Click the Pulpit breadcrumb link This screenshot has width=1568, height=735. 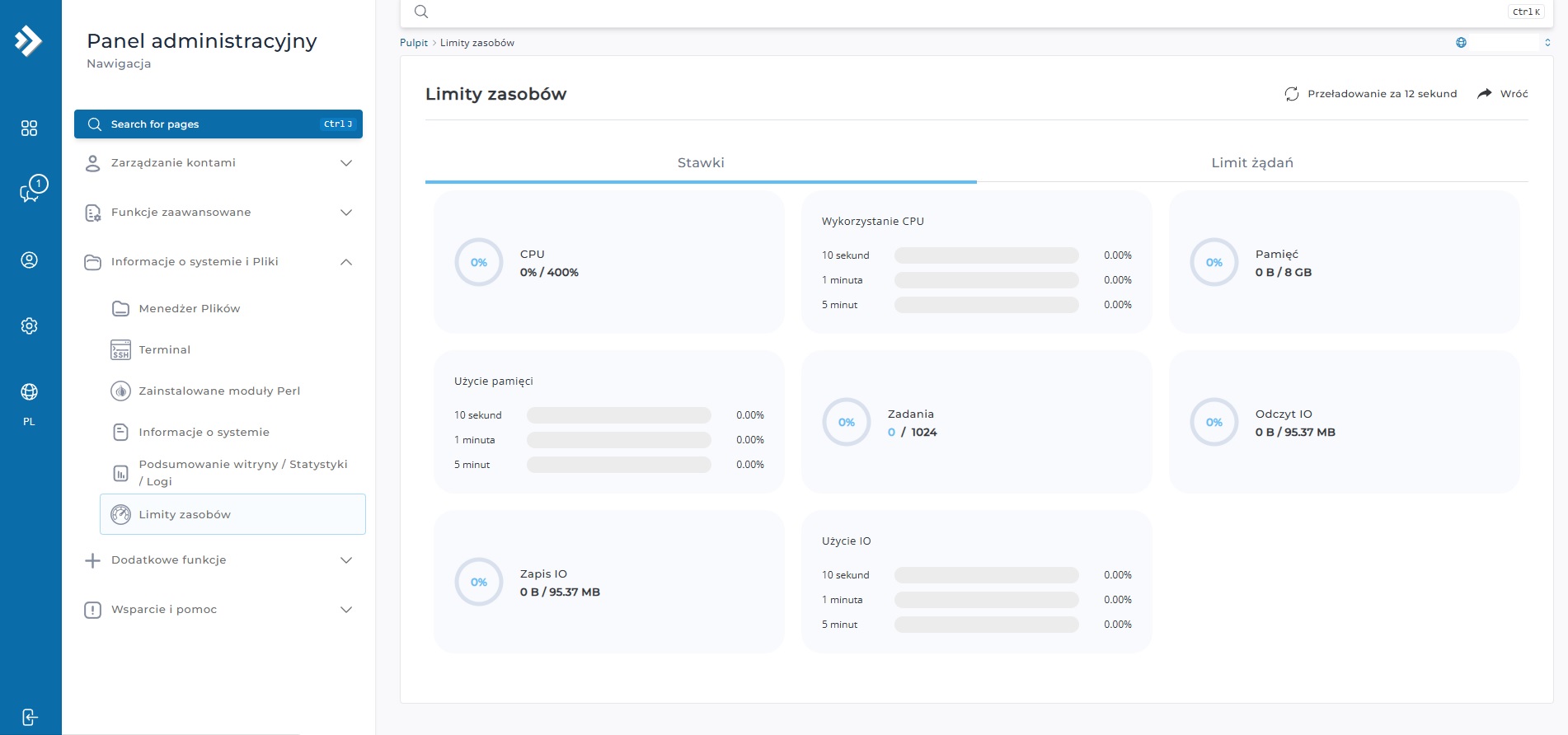[414, 43]
